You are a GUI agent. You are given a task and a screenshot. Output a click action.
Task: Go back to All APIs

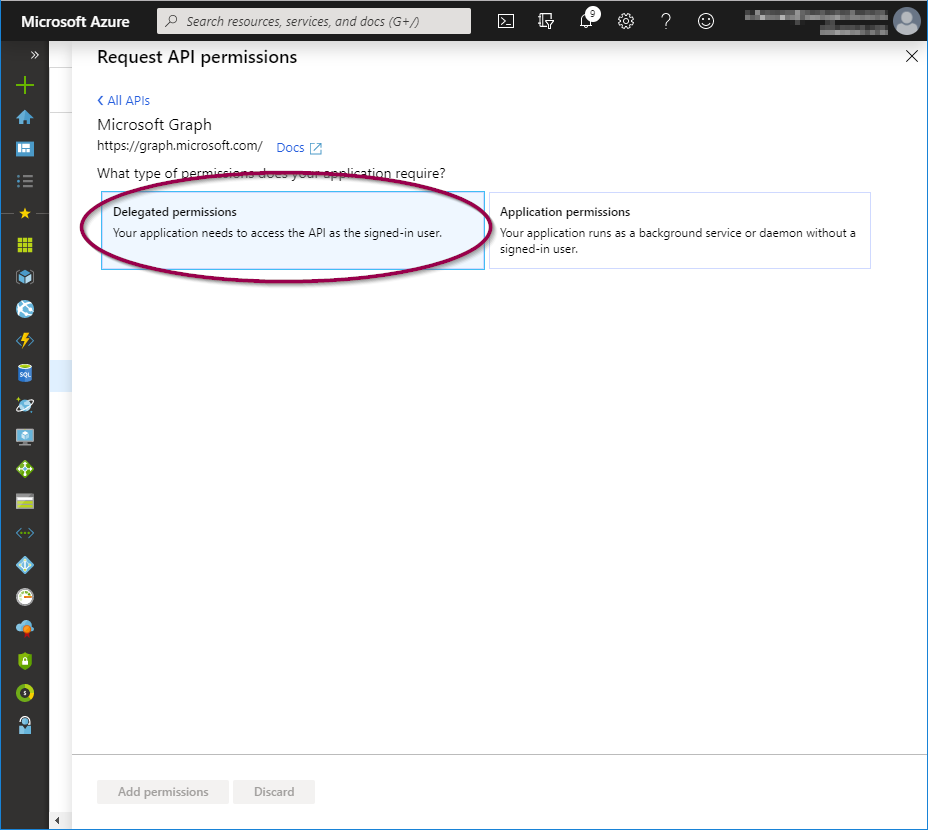(124, 101)
